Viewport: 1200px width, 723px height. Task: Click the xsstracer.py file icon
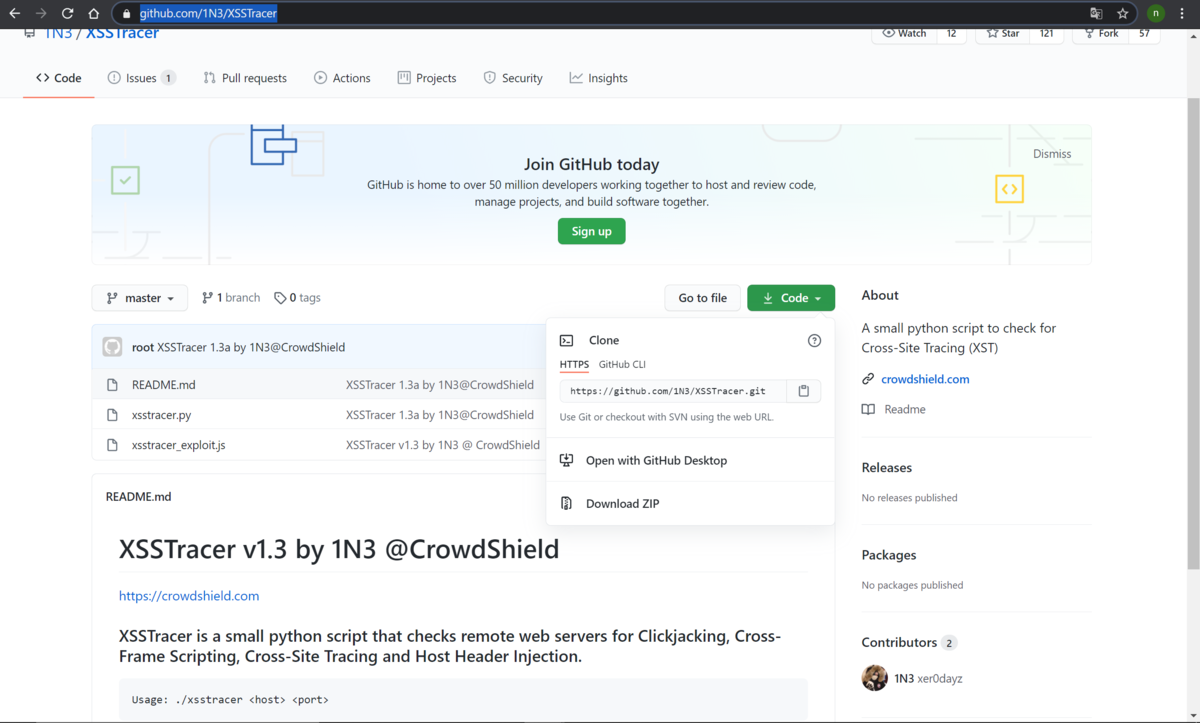pyautogui.click(x=113, y=415)
